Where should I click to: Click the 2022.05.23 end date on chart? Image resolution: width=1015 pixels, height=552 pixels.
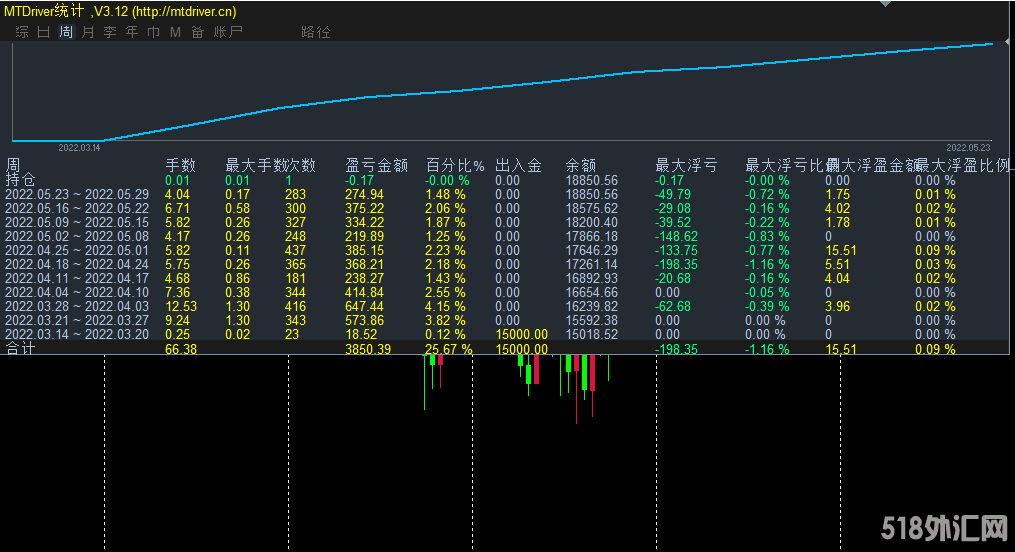pos(967,147)
